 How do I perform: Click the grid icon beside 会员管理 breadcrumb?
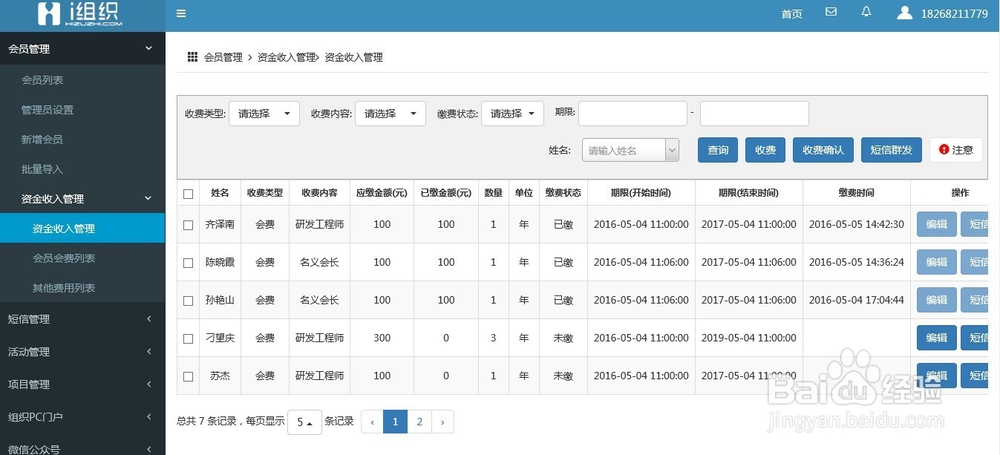(192, 57)
